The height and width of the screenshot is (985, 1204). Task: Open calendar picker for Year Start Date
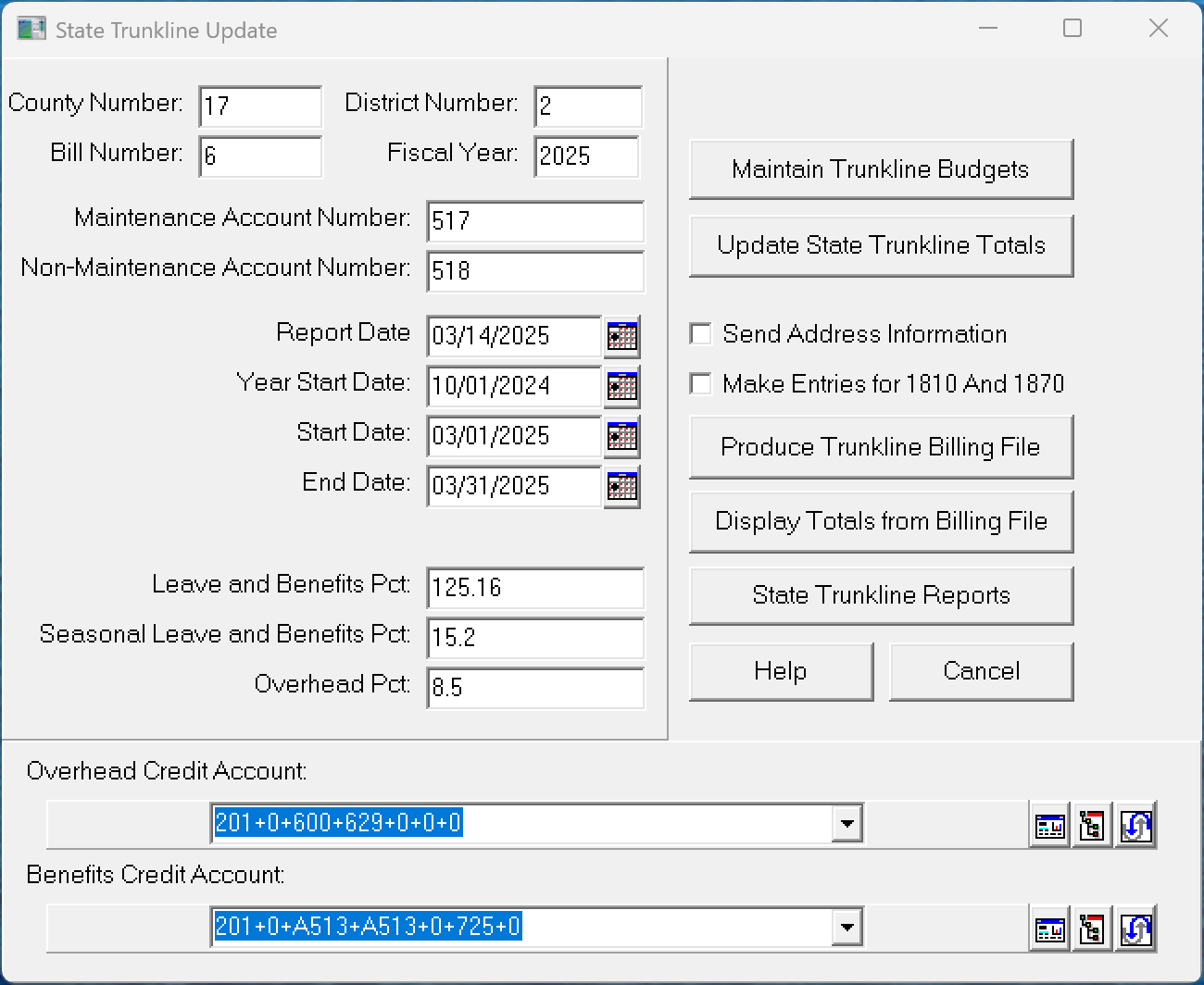pyautogui.click(x=621, y=387)
